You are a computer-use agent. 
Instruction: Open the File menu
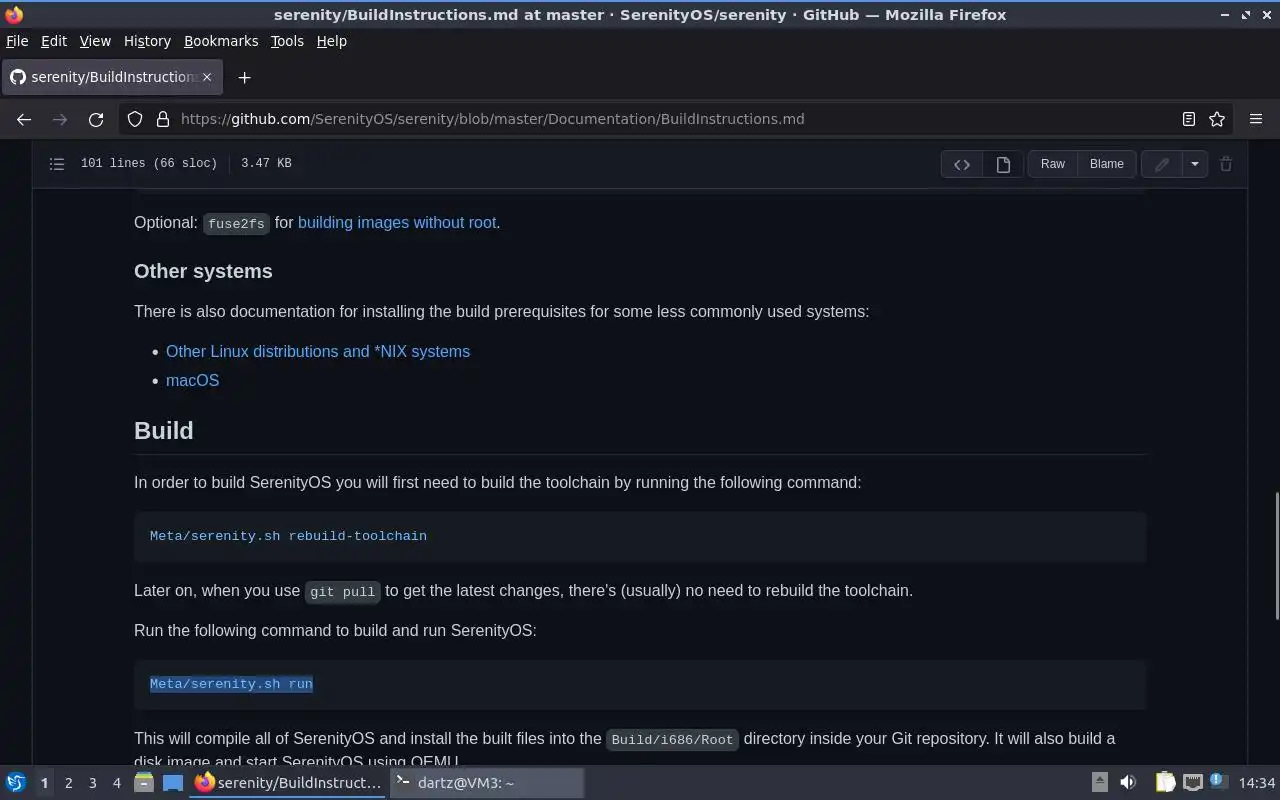click(17, 41)
